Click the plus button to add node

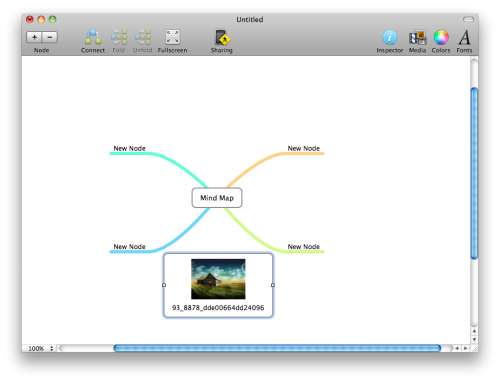(34, 37)
